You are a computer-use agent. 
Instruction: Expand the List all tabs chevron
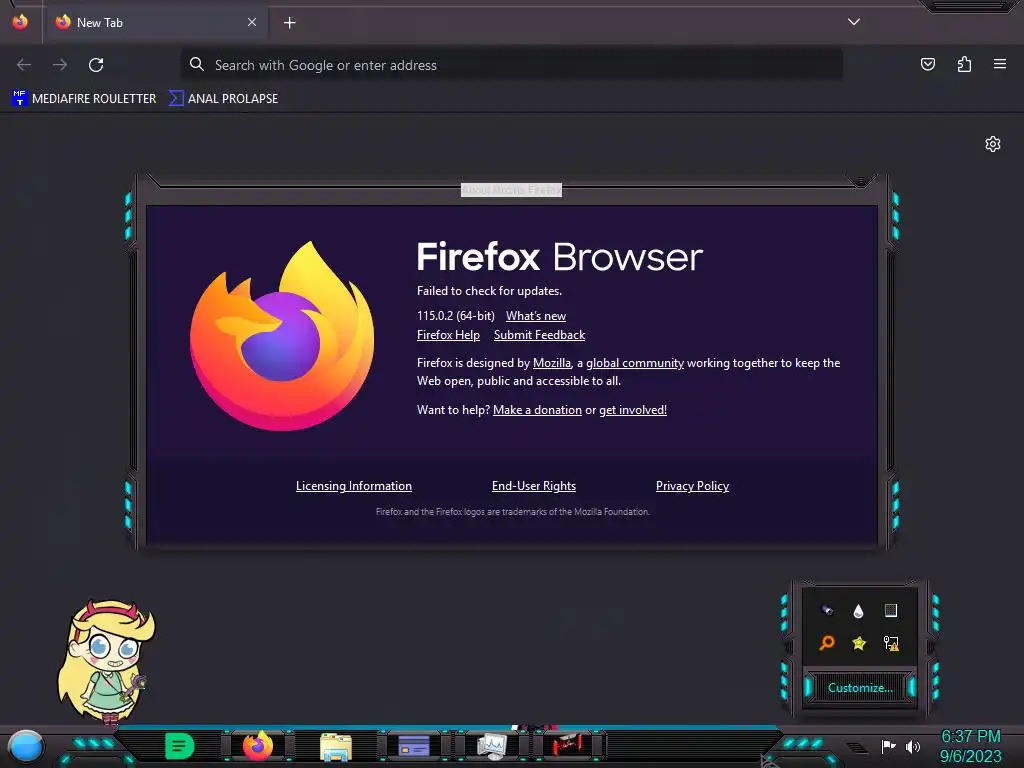(853, 22)
